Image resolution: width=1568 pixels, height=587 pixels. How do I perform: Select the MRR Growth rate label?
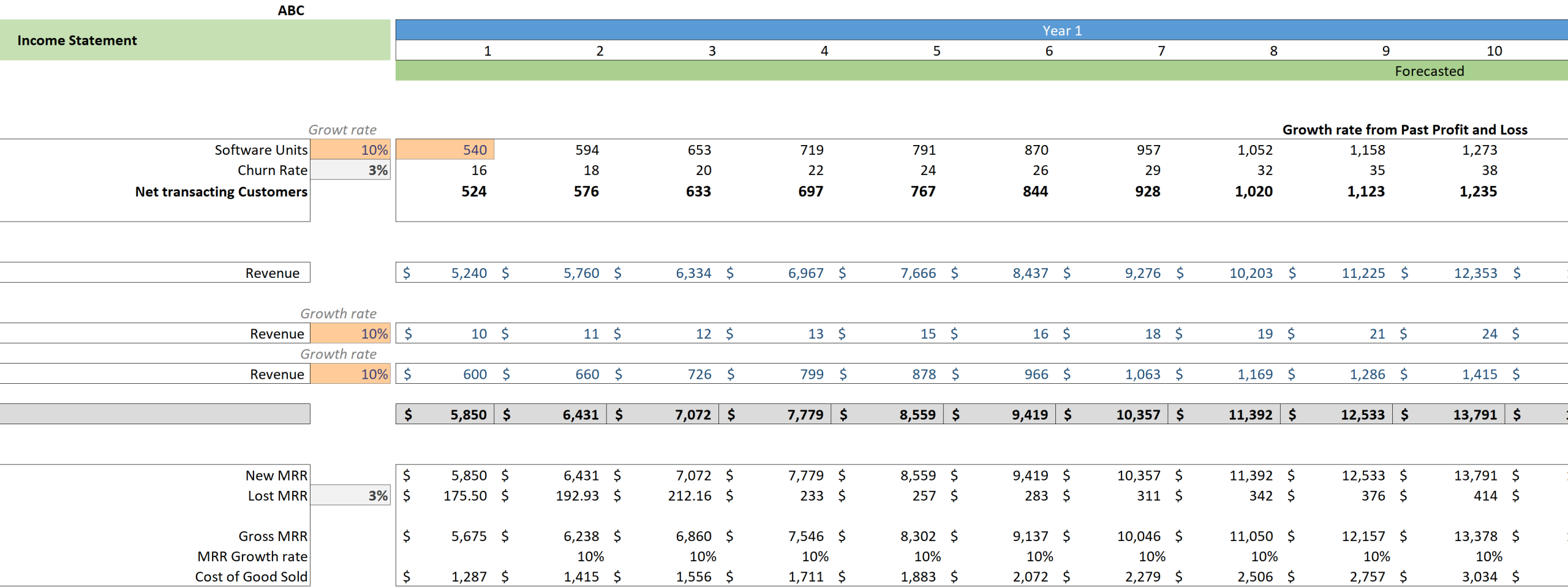tap(252, 556)
